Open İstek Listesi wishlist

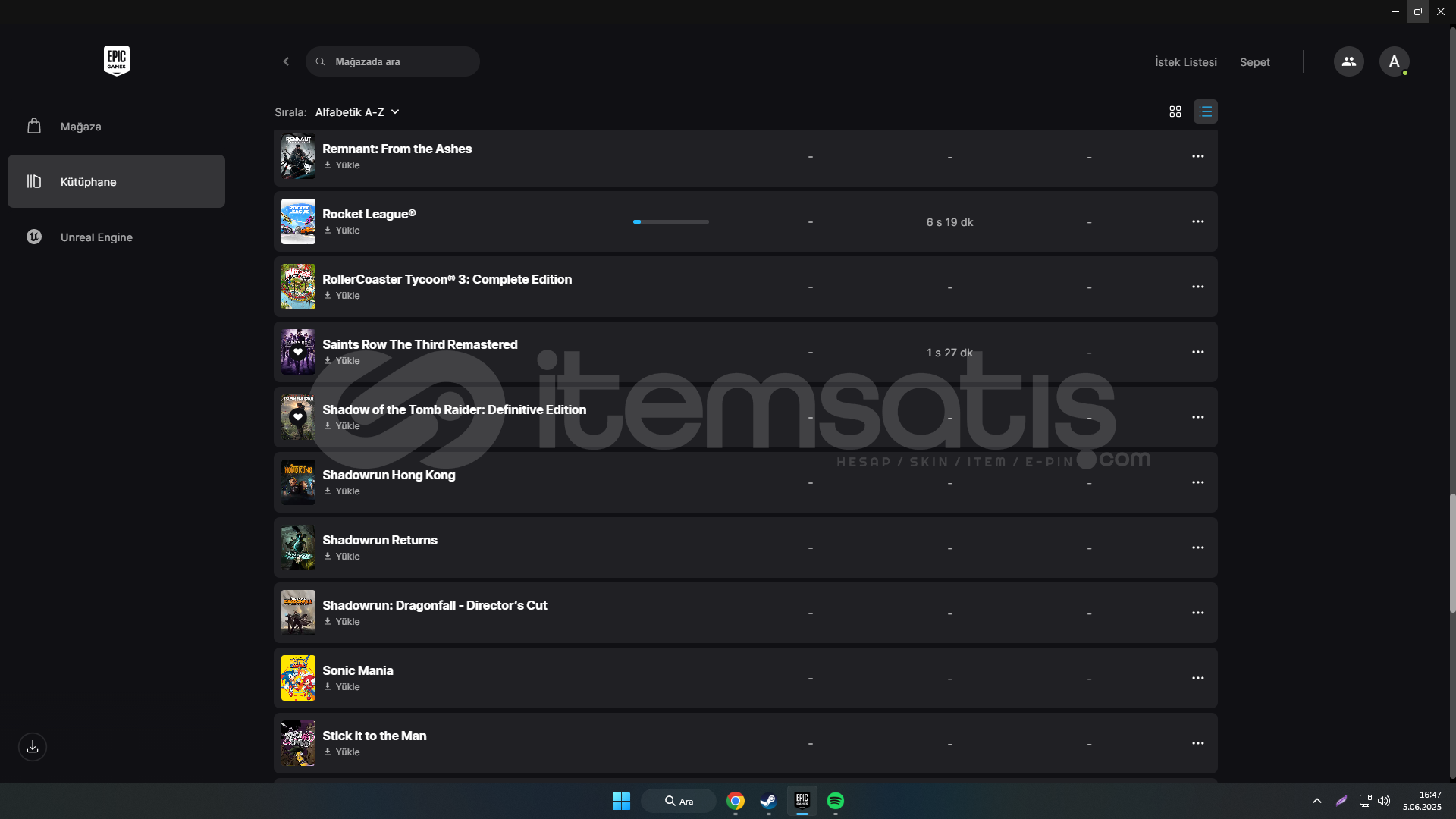coord(1185,62)
